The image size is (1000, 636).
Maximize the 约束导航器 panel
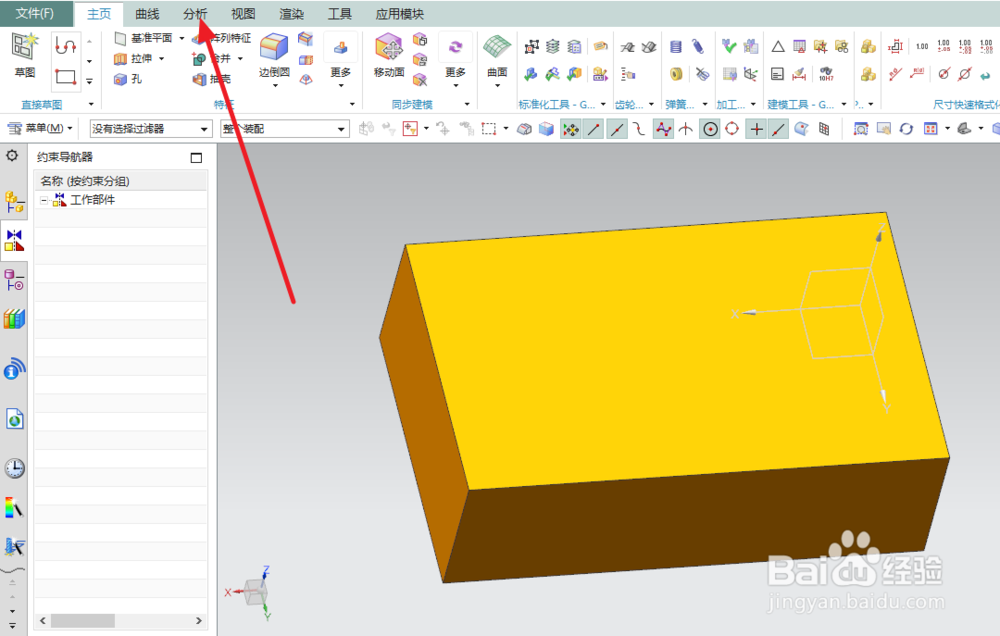click(x=196, y=158)
